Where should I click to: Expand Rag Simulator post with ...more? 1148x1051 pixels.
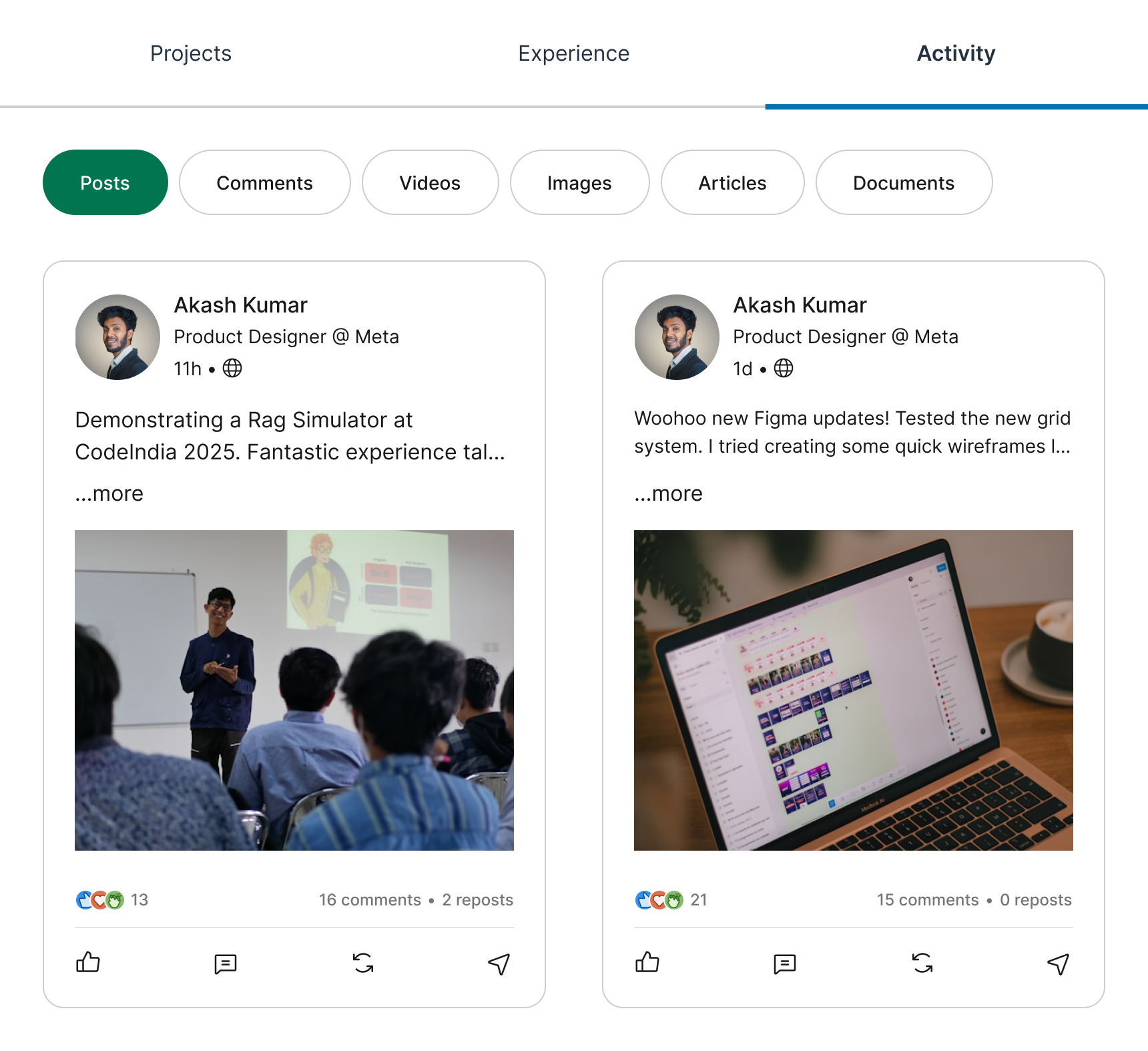point(109,493)
